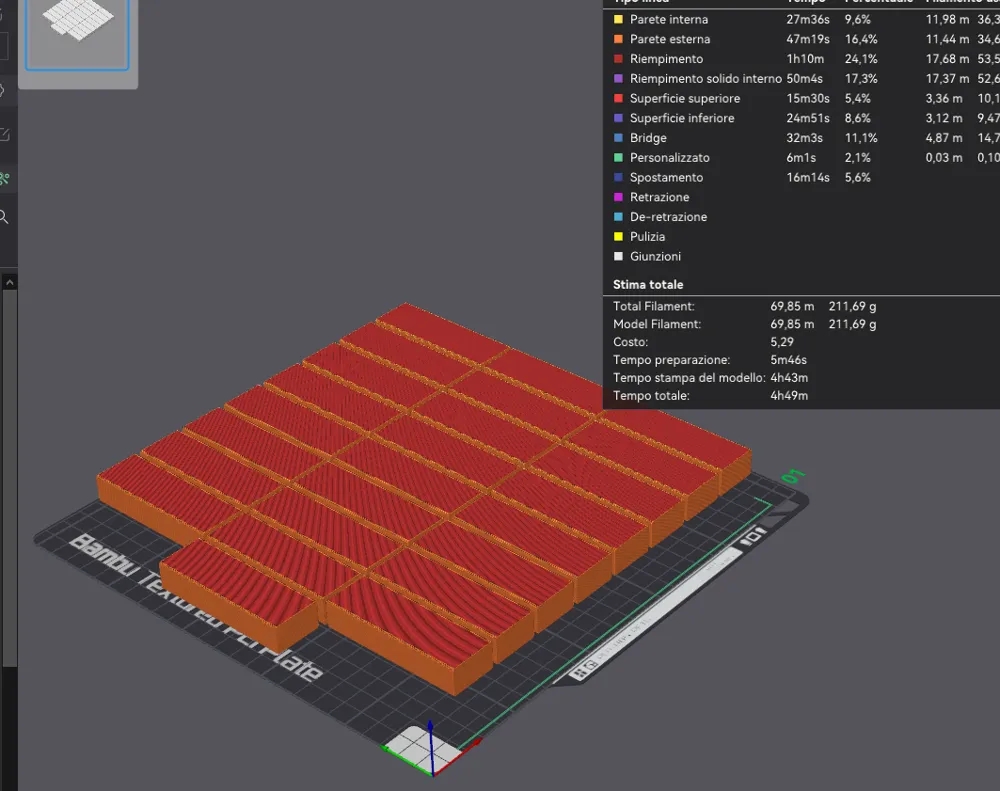Click the Stima totale heading
1000x791 pixels.
648,285
